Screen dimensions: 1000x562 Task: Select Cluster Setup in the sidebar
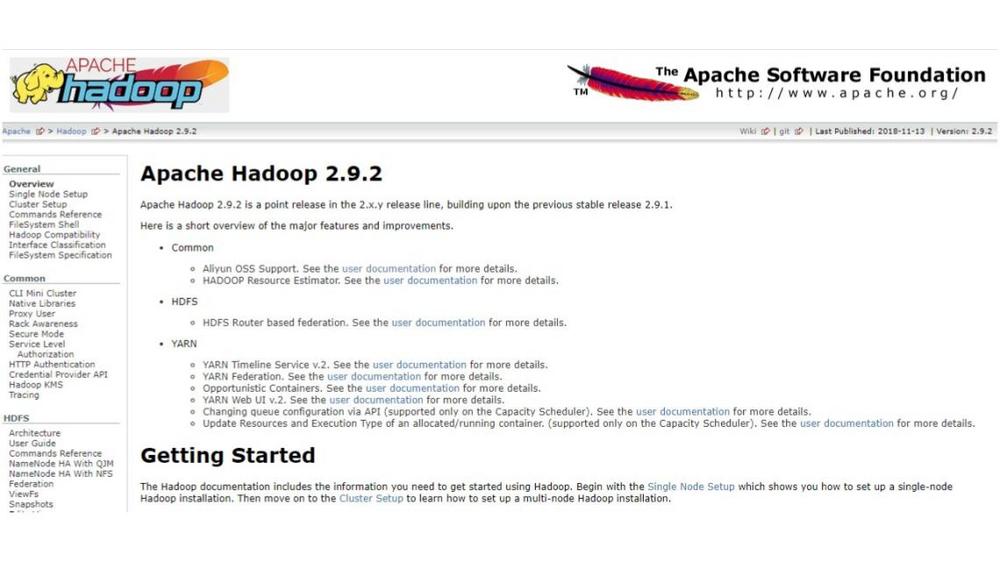(x=38, y=204)
